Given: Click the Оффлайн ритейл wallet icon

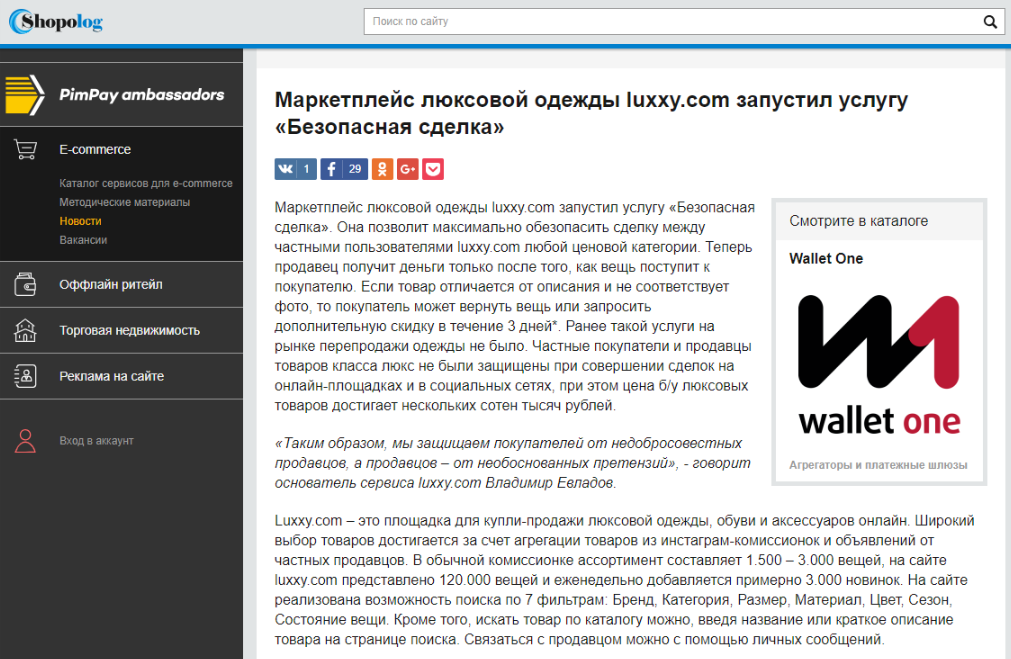Looking at the screenshot, I should (26, 285).
